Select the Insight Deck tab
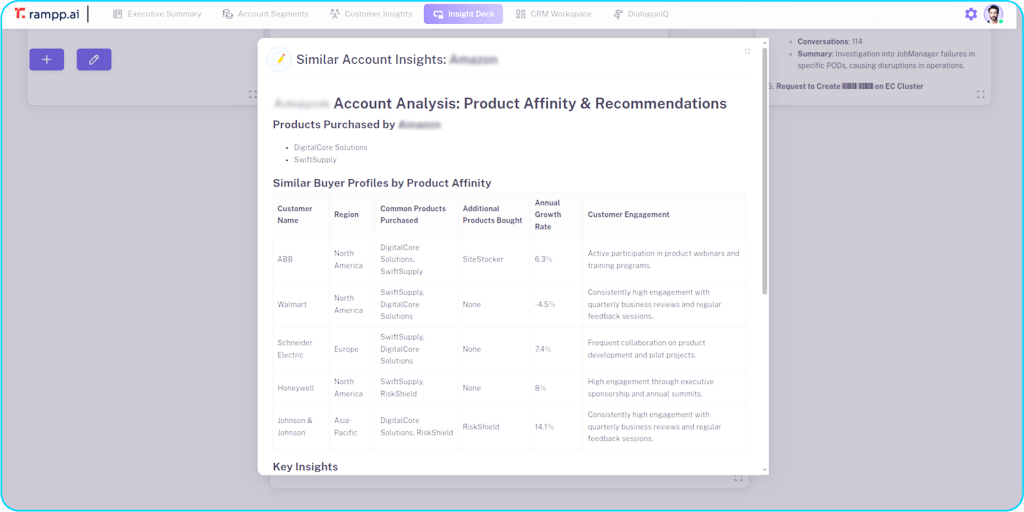 (463, 14)
